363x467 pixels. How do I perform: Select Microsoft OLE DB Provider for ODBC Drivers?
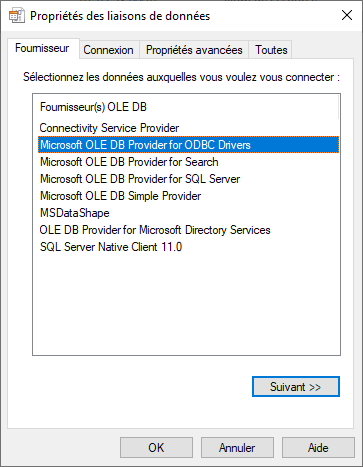coord(189,145)
